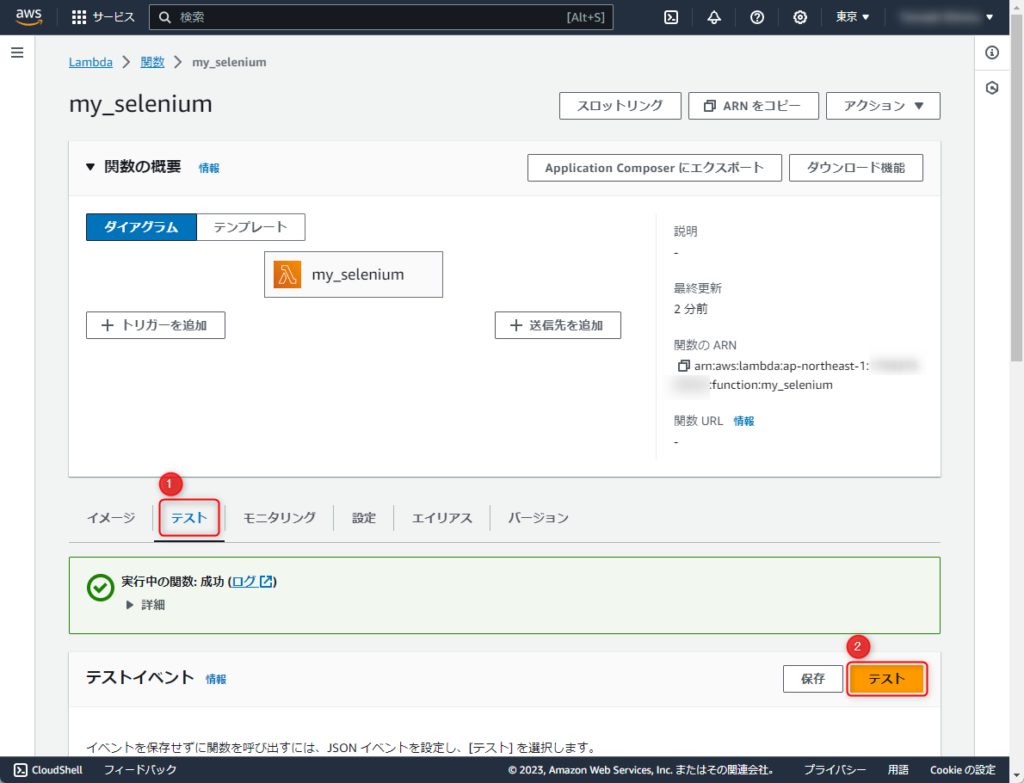Open the hamburger side navigation menu
Screen dimensions: 1024x783
tap(18, 52)
